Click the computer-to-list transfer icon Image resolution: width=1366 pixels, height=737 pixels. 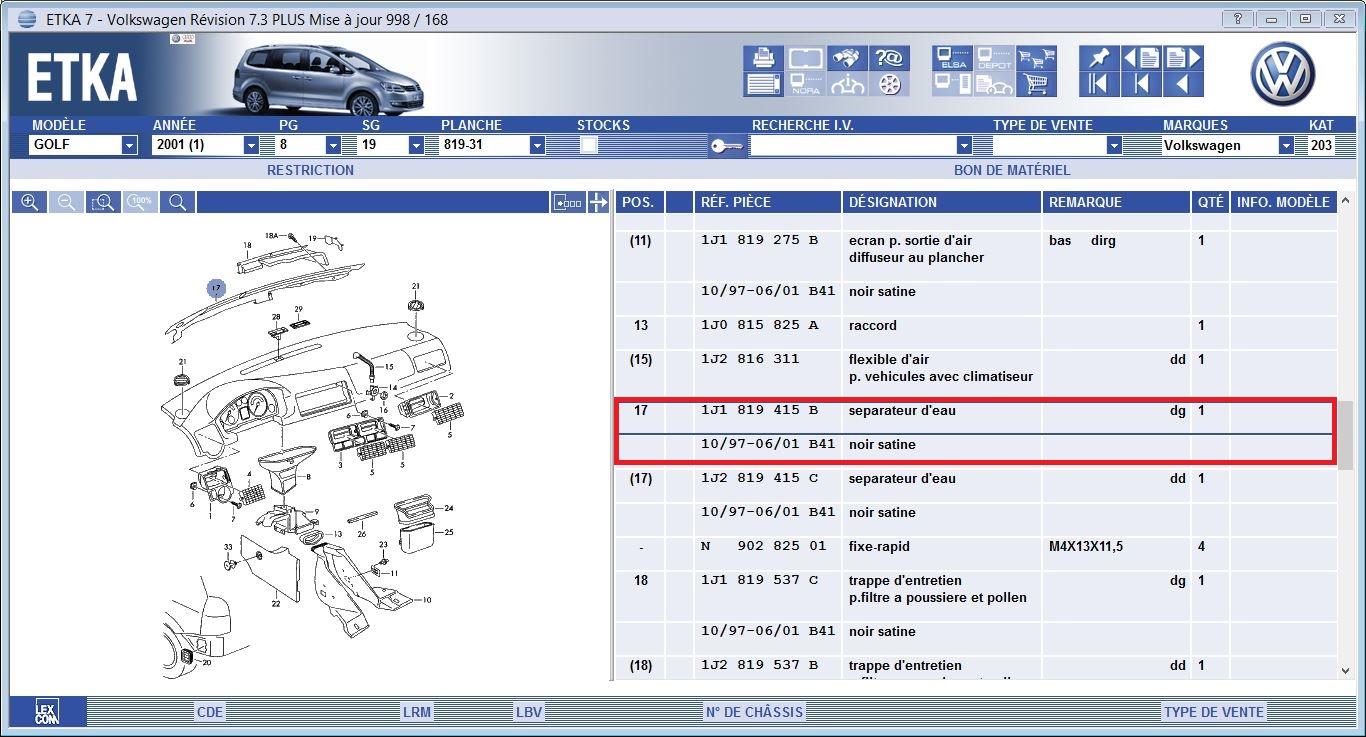tap(952, 84)
